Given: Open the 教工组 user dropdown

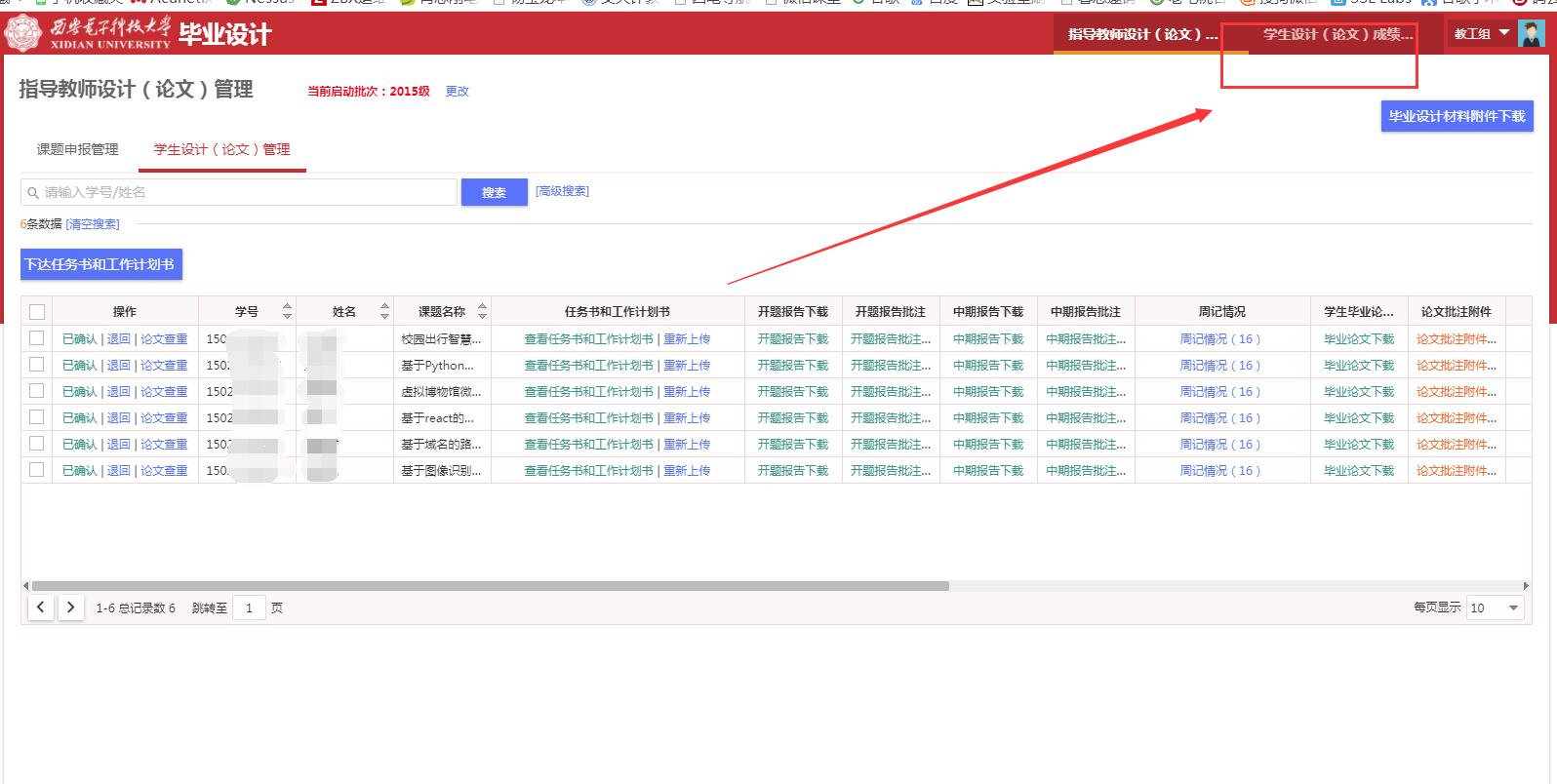Looking at the screenshot, I should (1481, 34).
